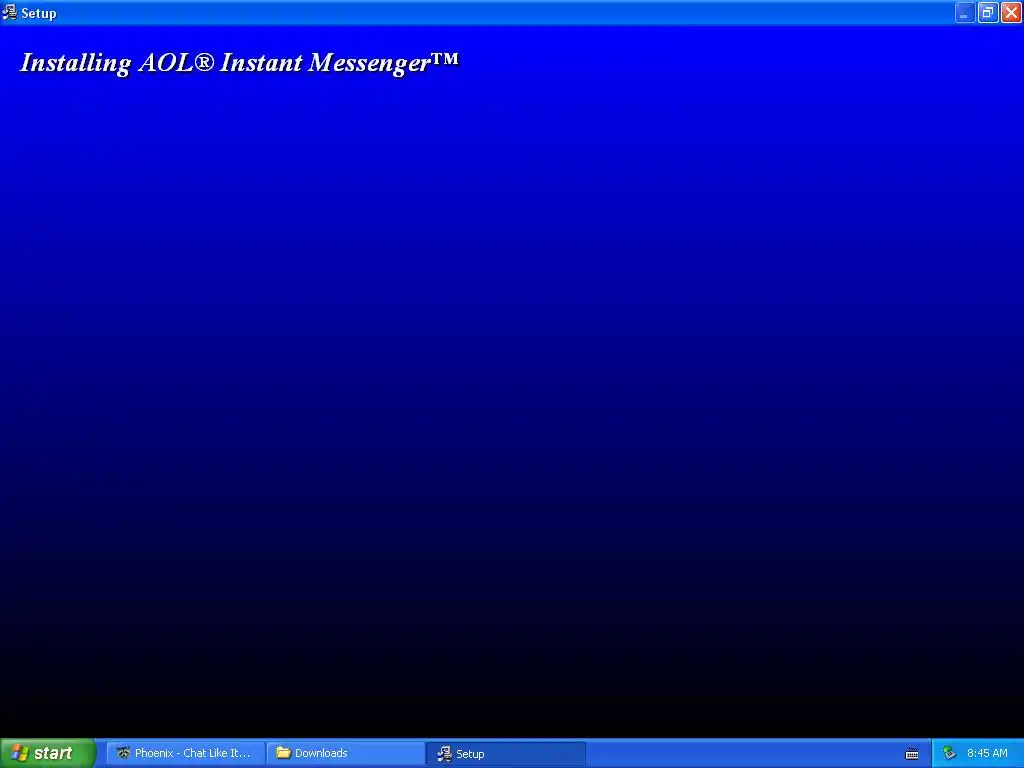This screenshot has height=768, width=1024.
Task: Click the network tray icon beside clock
Action: 949,753
